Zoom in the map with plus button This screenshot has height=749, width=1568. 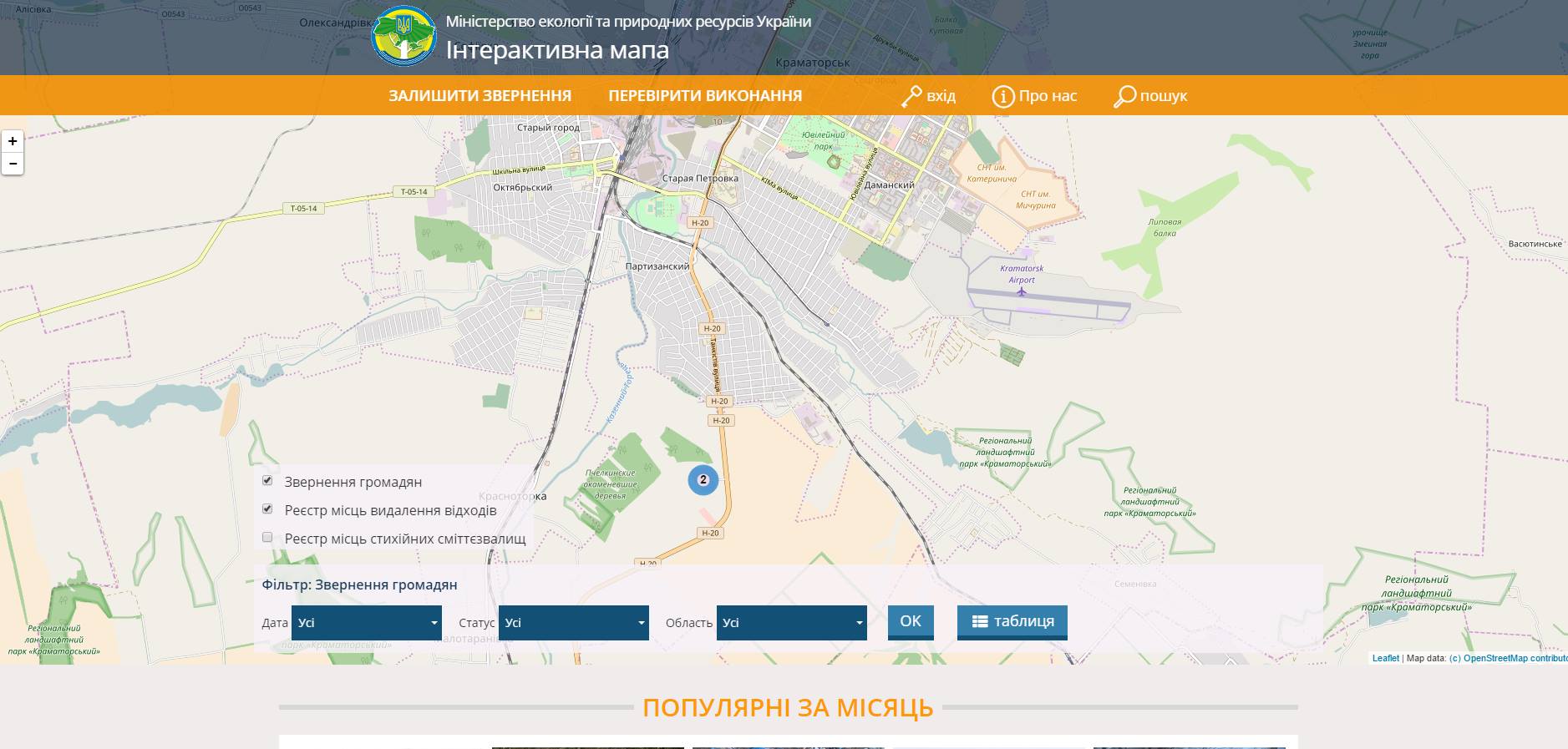pos(13,141)
